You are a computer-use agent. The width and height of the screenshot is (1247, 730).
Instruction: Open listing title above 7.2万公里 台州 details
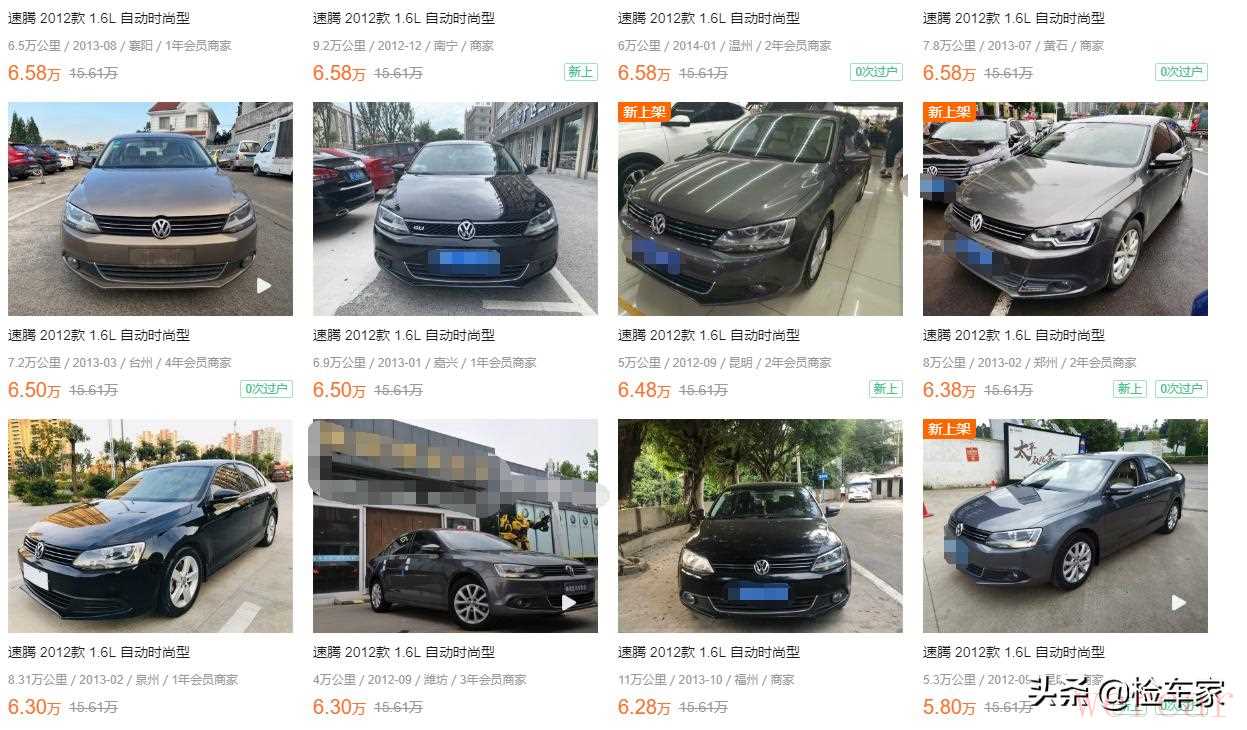99,335
